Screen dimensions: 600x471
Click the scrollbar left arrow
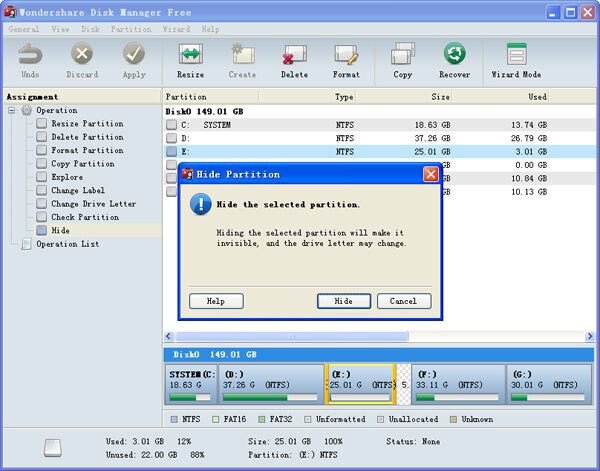coord(168,336)
